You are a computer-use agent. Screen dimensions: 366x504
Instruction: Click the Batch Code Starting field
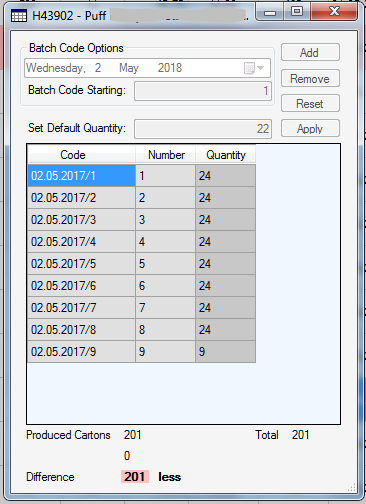pyautogui.click(x=203, y=91)
